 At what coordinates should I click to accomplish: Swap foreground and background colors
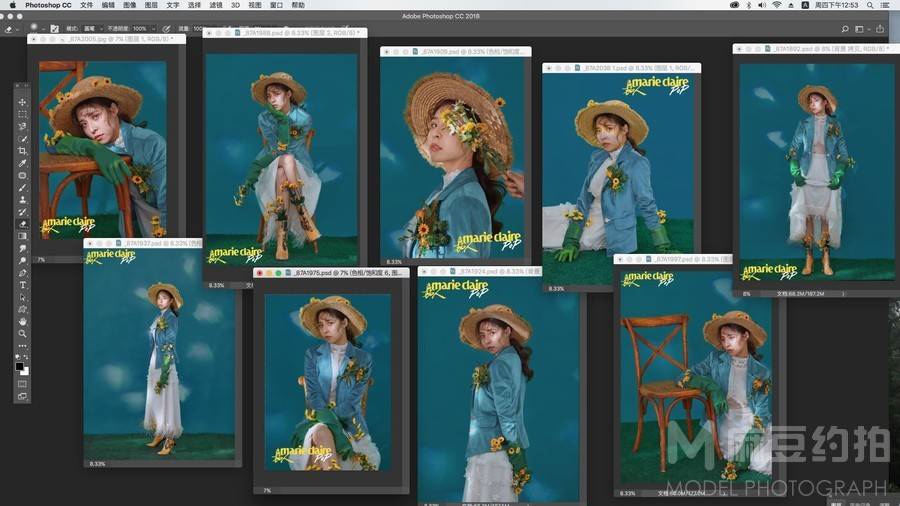tap(26, 356)
